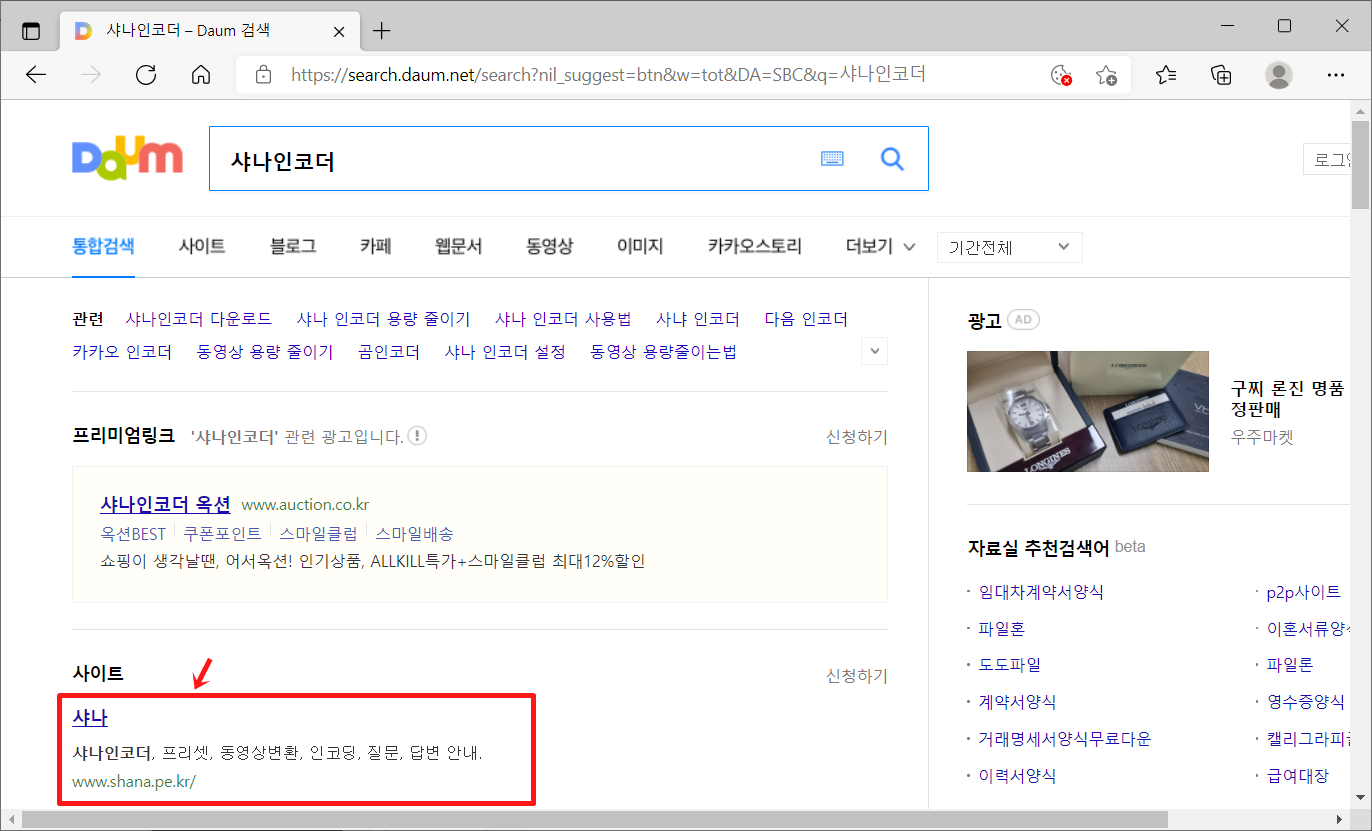
Task: Open the Collections icon
Action: 1221,75
